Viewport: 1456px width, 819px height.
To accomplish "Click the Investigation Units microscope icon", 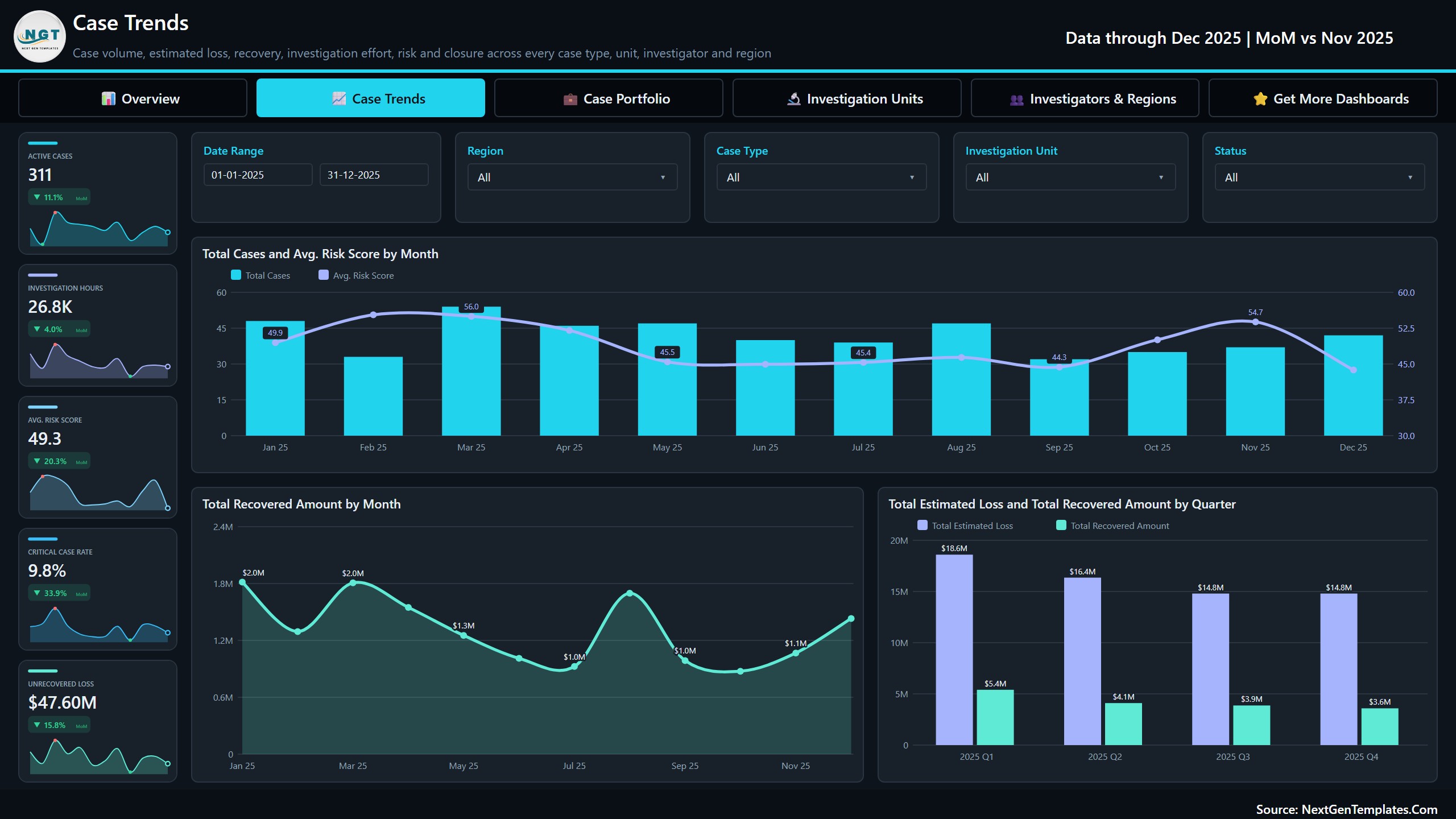I will (x=793, y=99).
